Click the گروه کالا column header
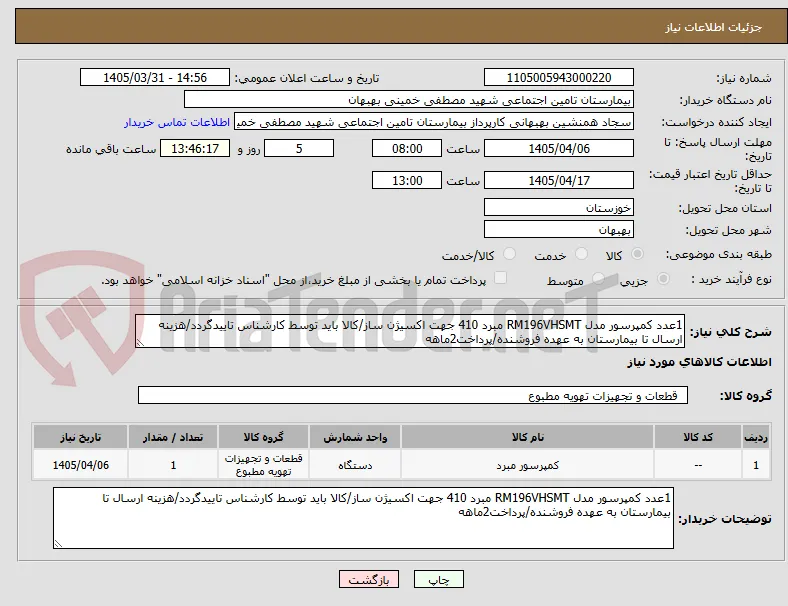788x606 pixels. click(x=263, y=437)
